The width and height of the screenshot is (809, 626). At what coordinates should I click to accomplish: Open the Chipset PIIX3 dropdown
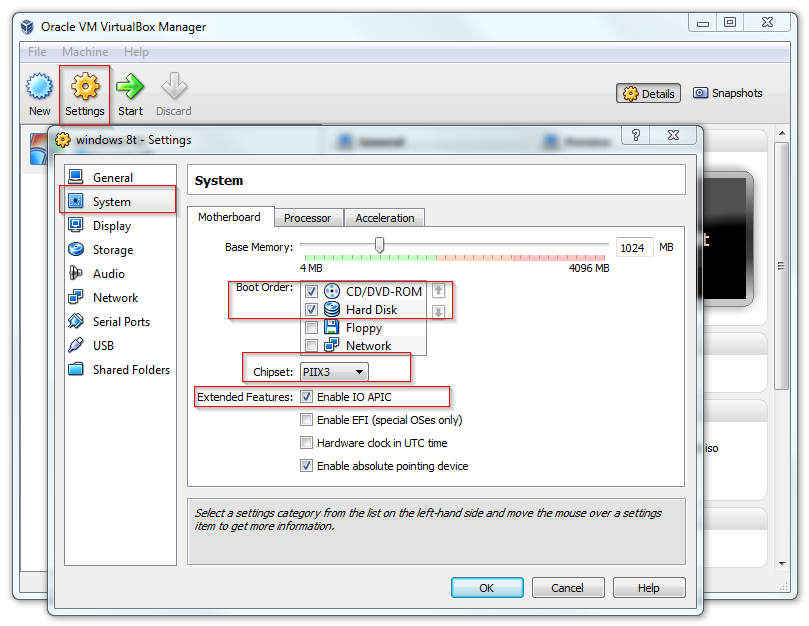pyautogui.click(x=334, y=372)
